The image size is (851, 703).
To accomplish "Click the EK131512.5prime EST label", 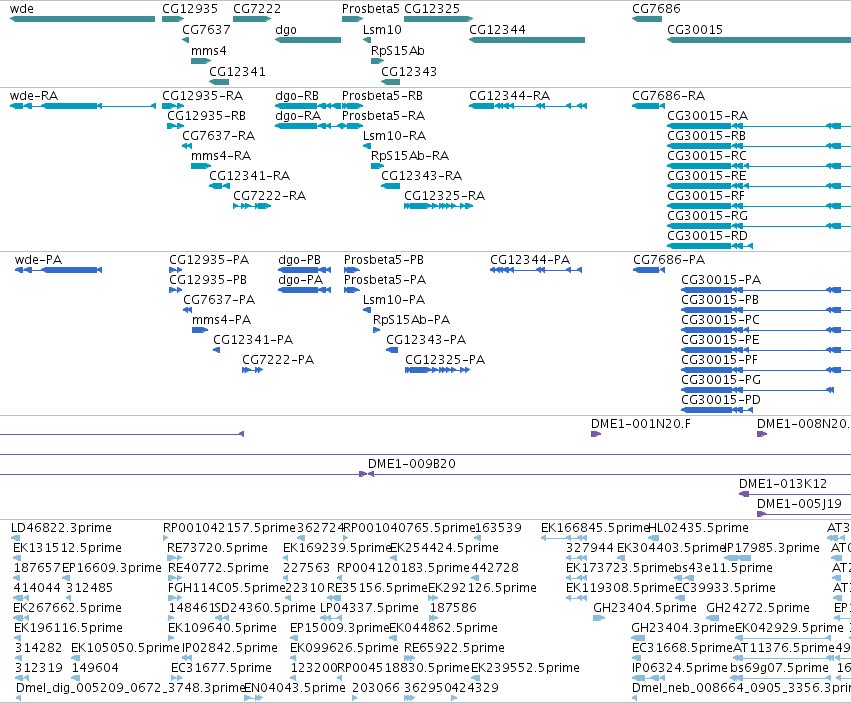I will pyautogui.click(x=68, y=548).
